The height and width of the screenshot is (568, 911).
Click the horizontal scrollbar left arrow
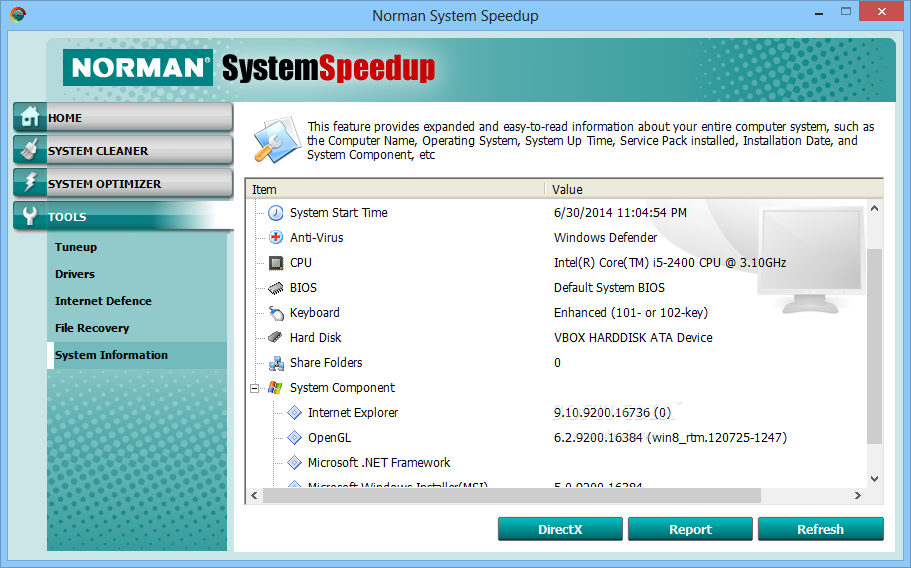pyautogui.click(x=254, y=495)
